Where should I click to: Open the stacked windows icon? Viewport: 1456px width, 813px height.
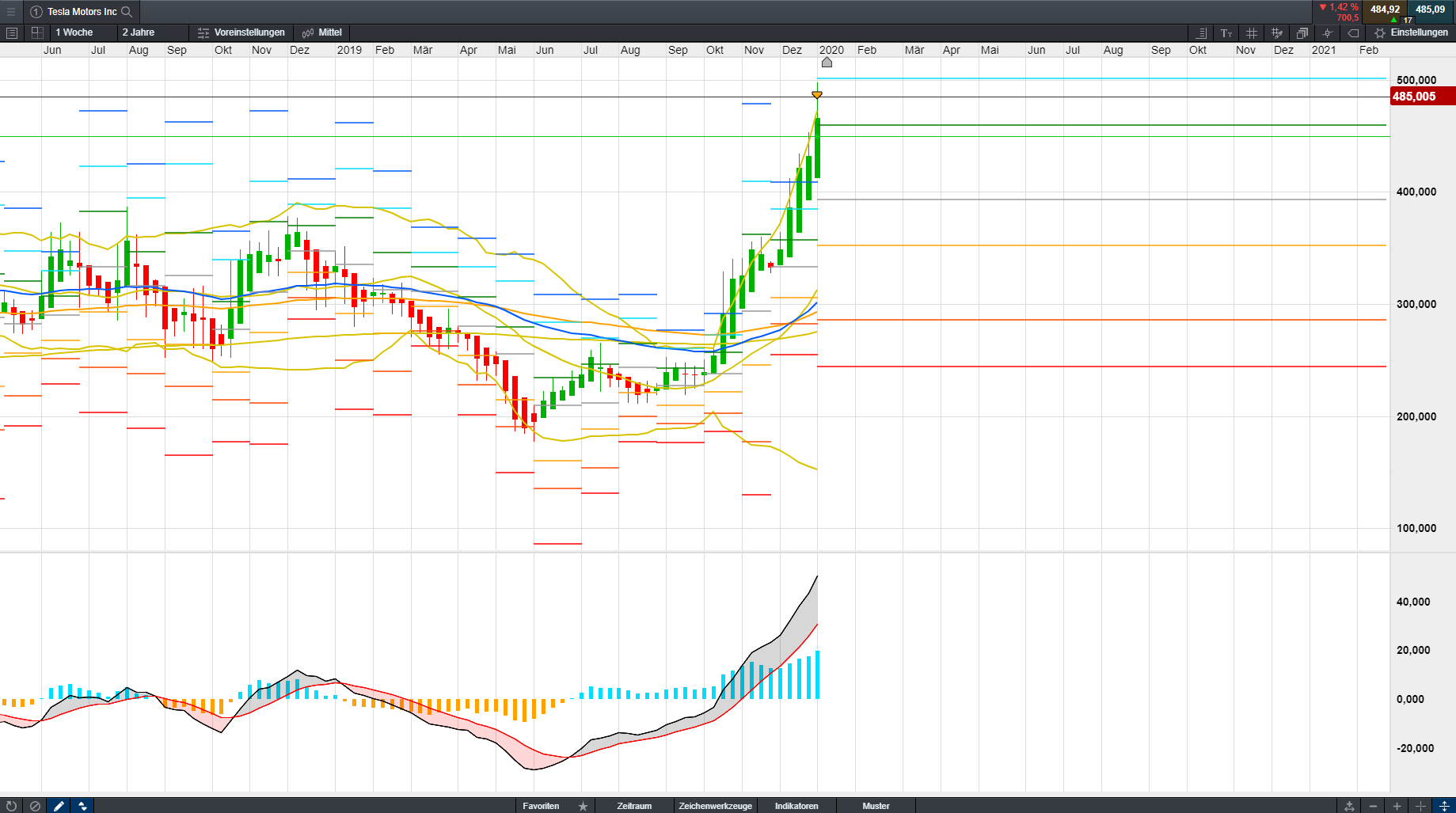click(x=1302, y=33)
